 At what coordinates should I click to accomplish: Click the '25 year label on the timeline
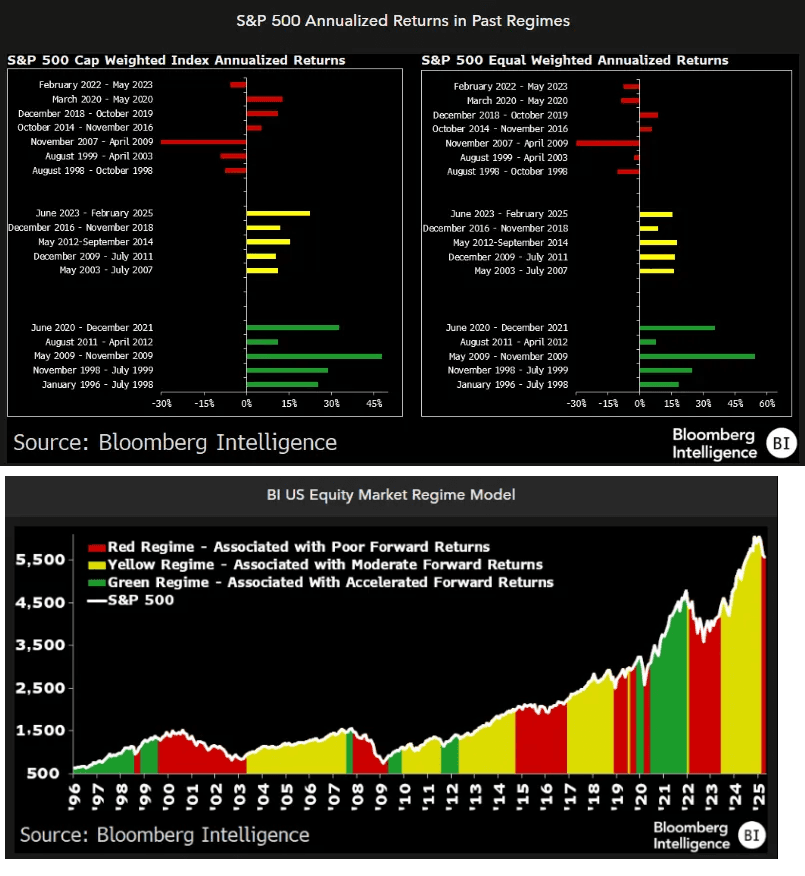(759, 795)
